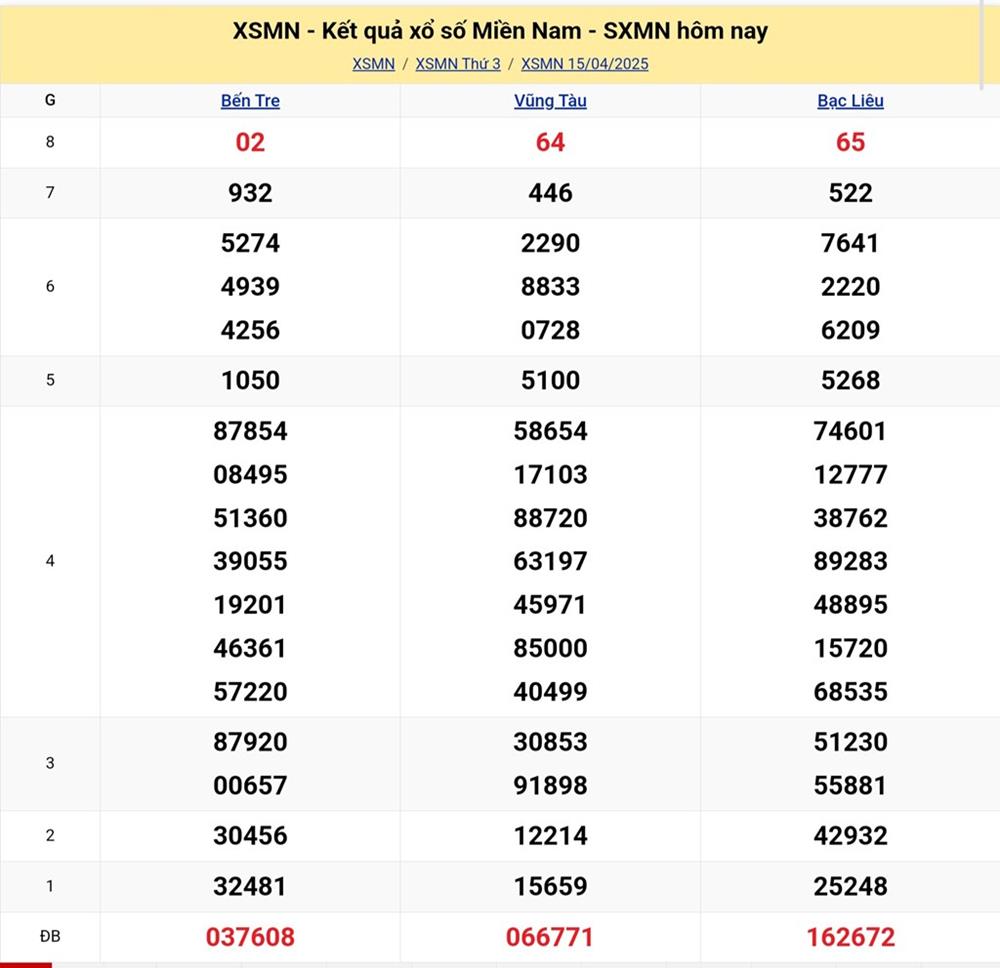
Task: Open the XSMN 15/04/2025 date link
Action: [x=585, y=64]
